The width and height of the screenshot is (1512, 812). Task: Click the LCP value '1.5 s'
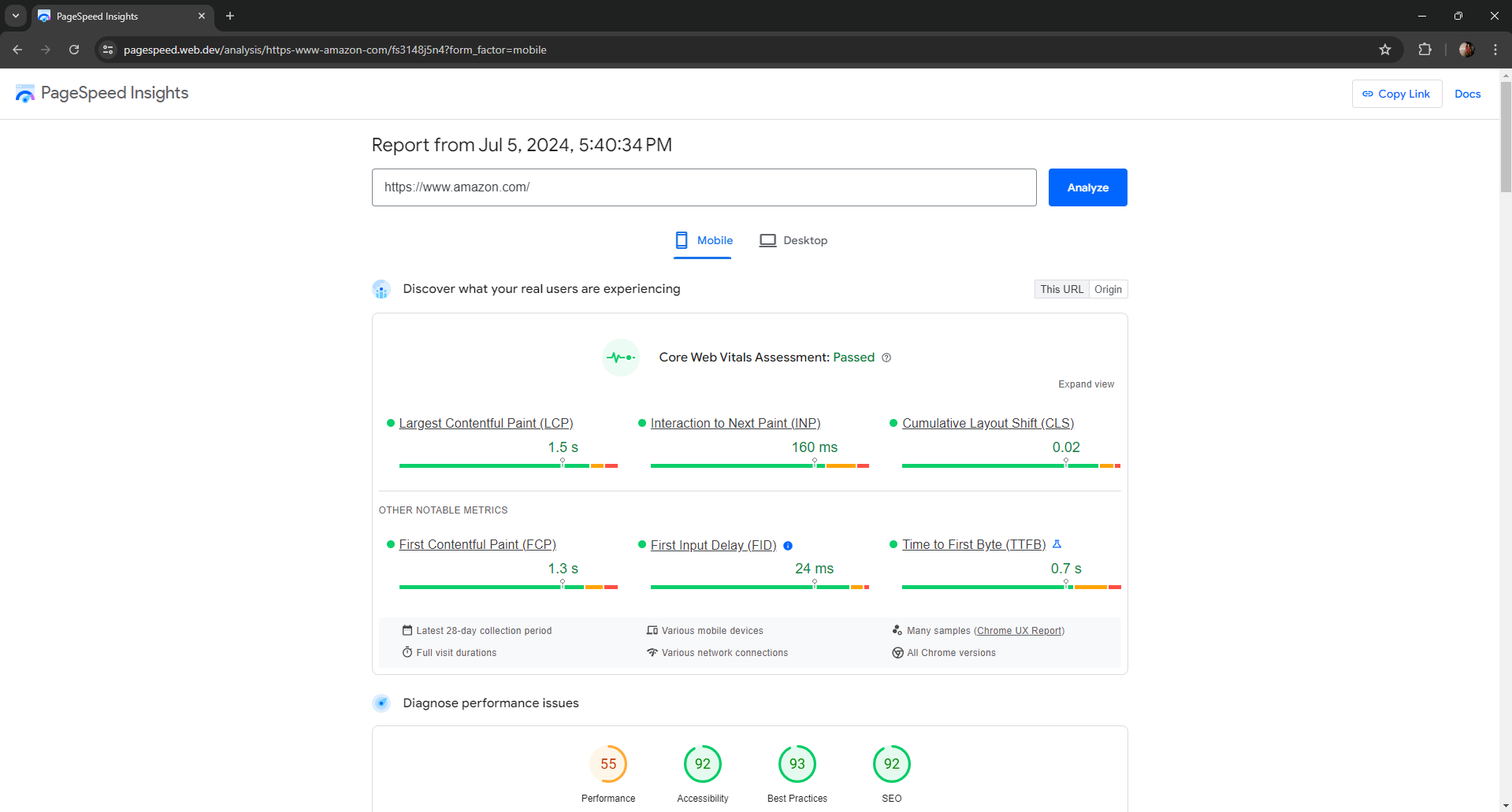[x=563, y=447]
